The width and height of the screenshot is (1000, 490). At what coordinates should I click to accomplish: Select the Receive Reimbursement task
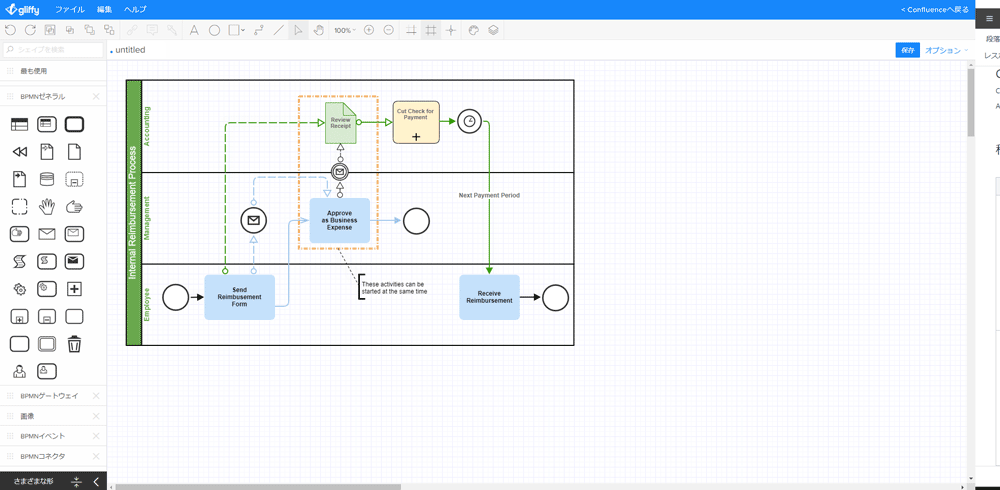[489, 297]
